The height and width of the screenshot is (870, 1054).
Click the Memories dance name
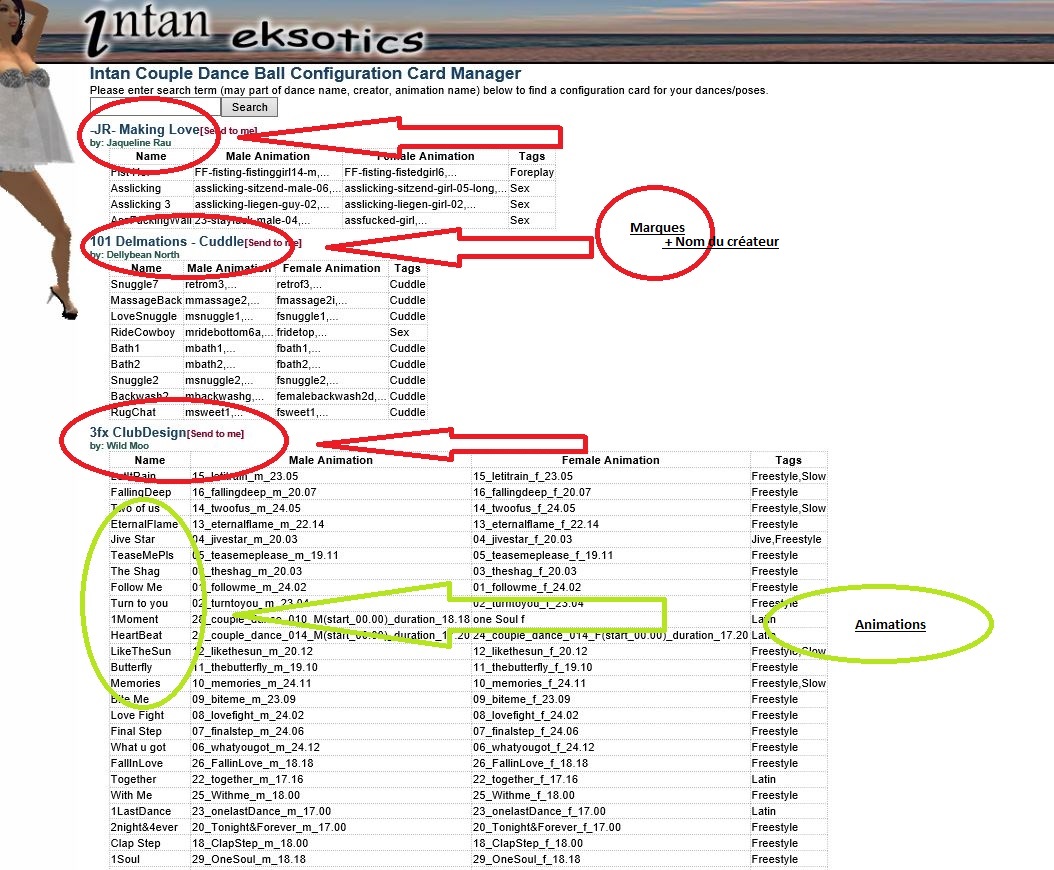(135, 684)
